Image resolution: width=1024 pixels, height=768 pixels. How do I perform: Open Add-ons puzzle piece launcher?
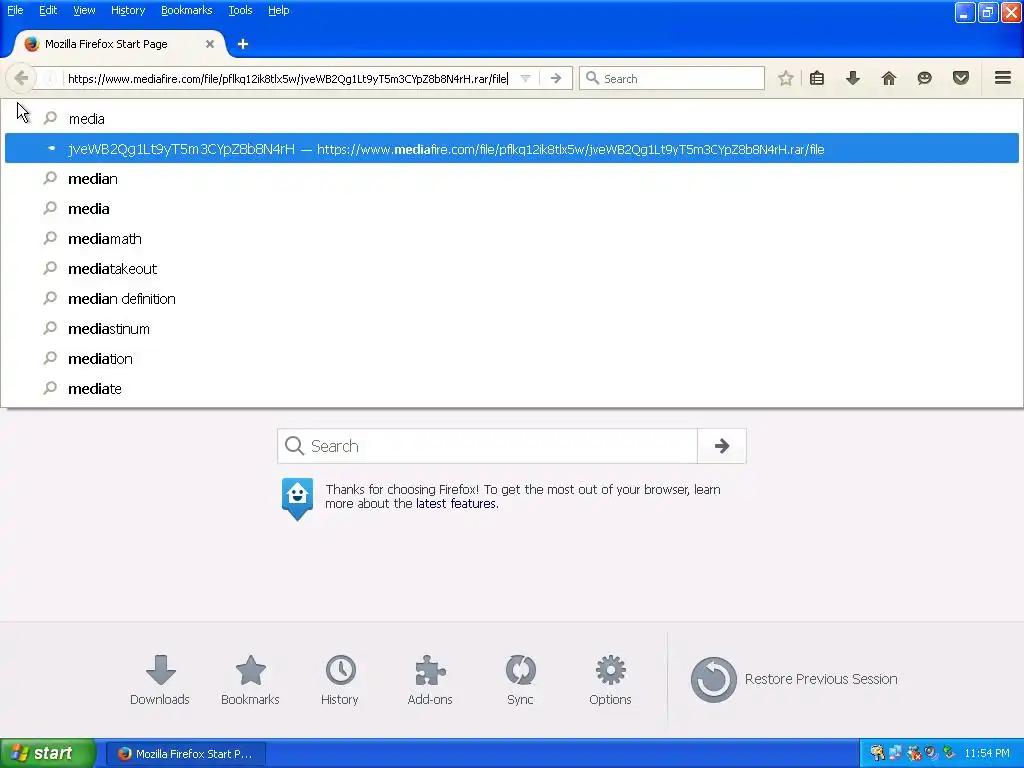tap(430, 680)
